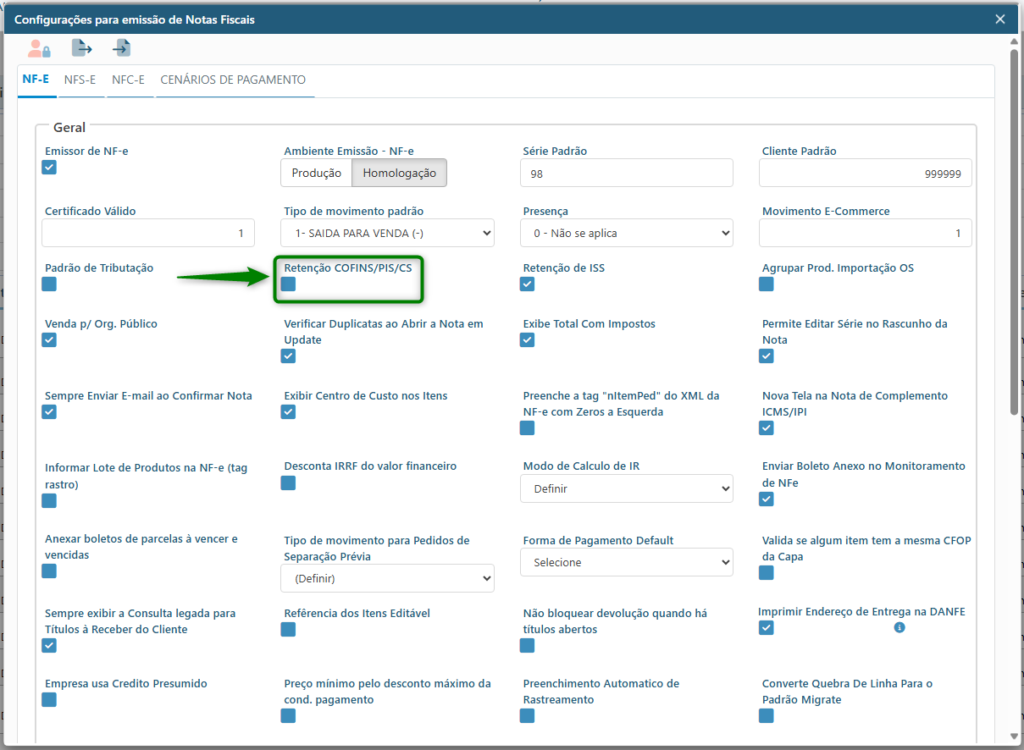Click the export document arrow icon
Image resolution: width=1024 pixels, height=750 pixels.
click(x=81, y=48)
